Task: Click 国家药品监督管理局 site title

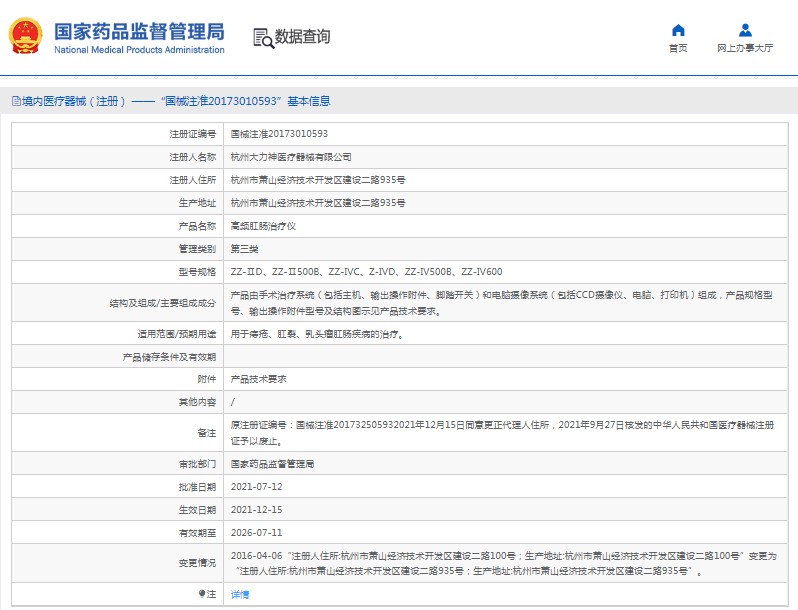Action: point(139,32)
